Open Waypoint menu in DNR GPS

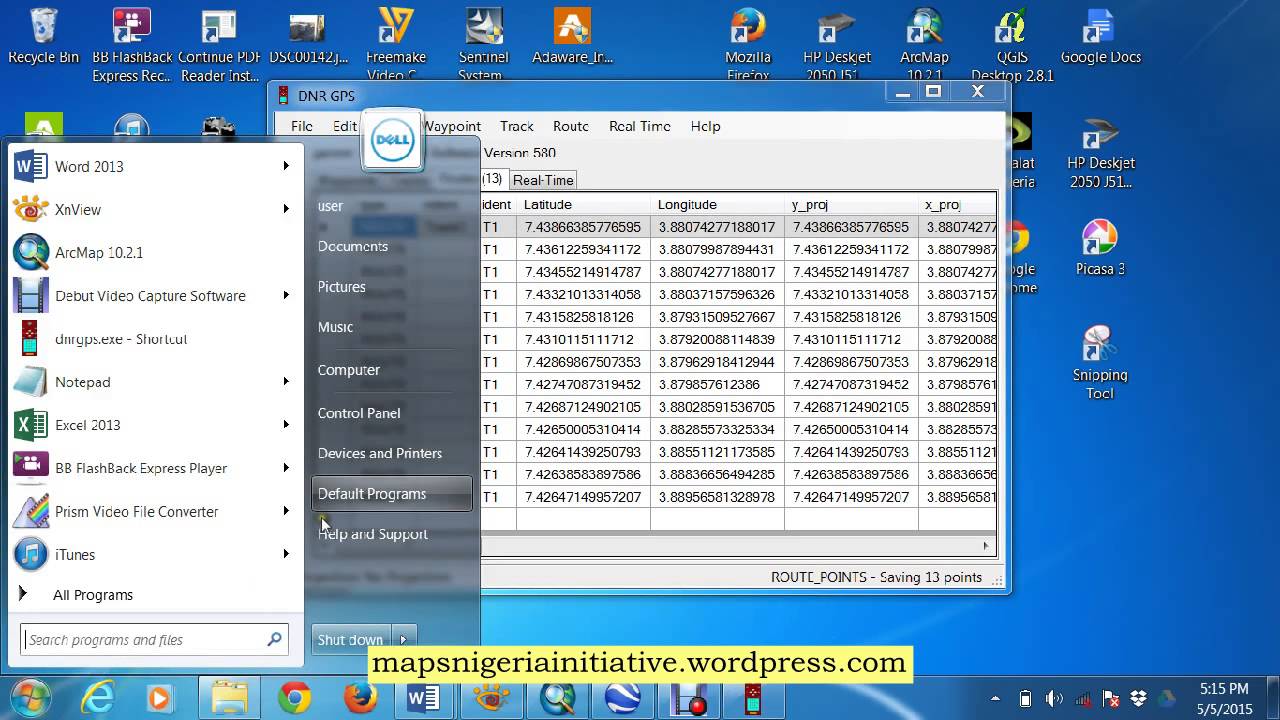click(x=452, y=126)
